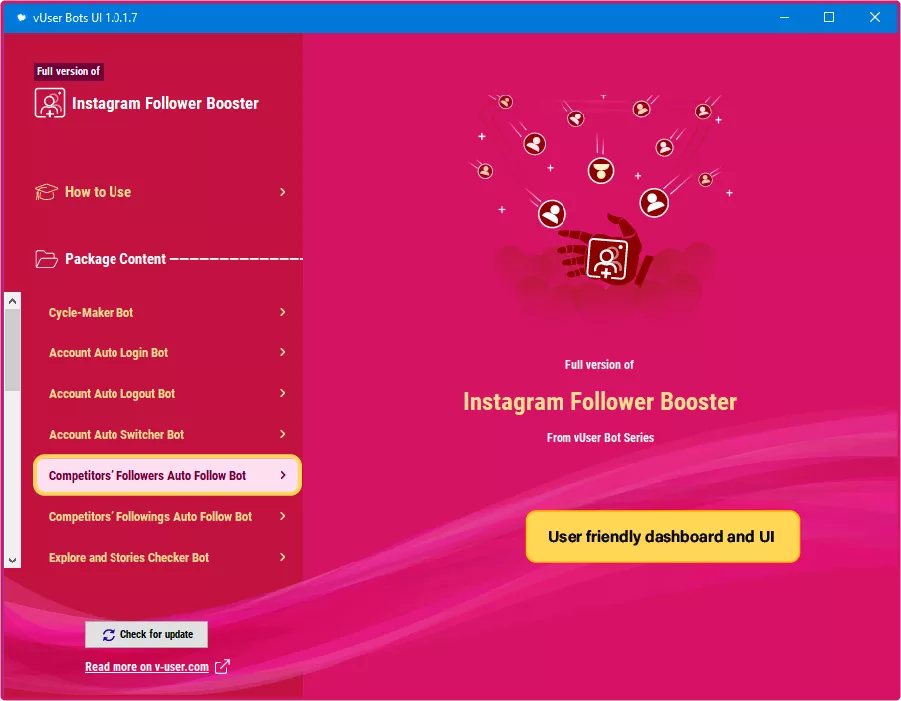
Task: Click the bot list scrollbar thumb
Action: point(13,350)
